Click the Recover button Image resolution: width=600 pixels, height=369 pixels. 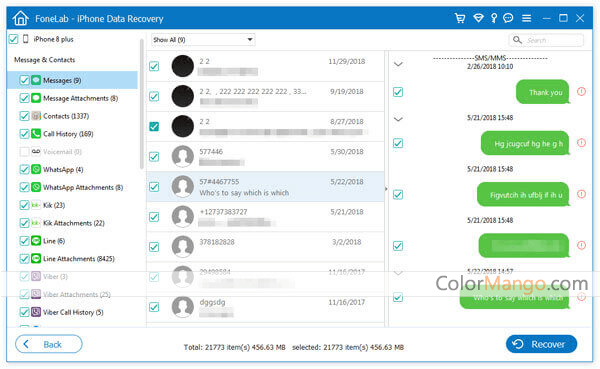click(x=541, y=344)
